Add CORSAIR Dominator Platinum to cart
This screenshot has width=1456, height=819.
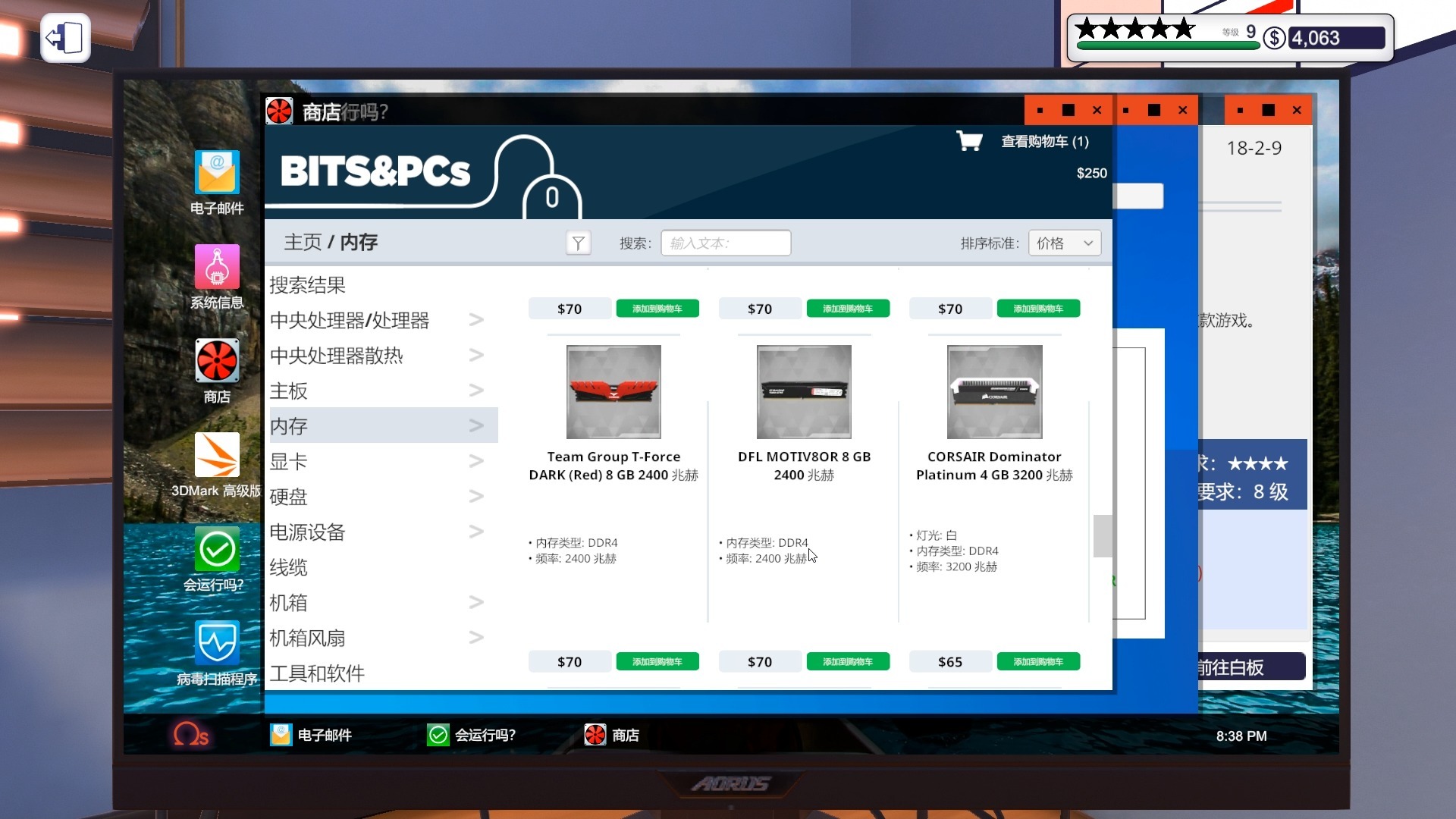pyautogui.click(x=1037, y=662)
